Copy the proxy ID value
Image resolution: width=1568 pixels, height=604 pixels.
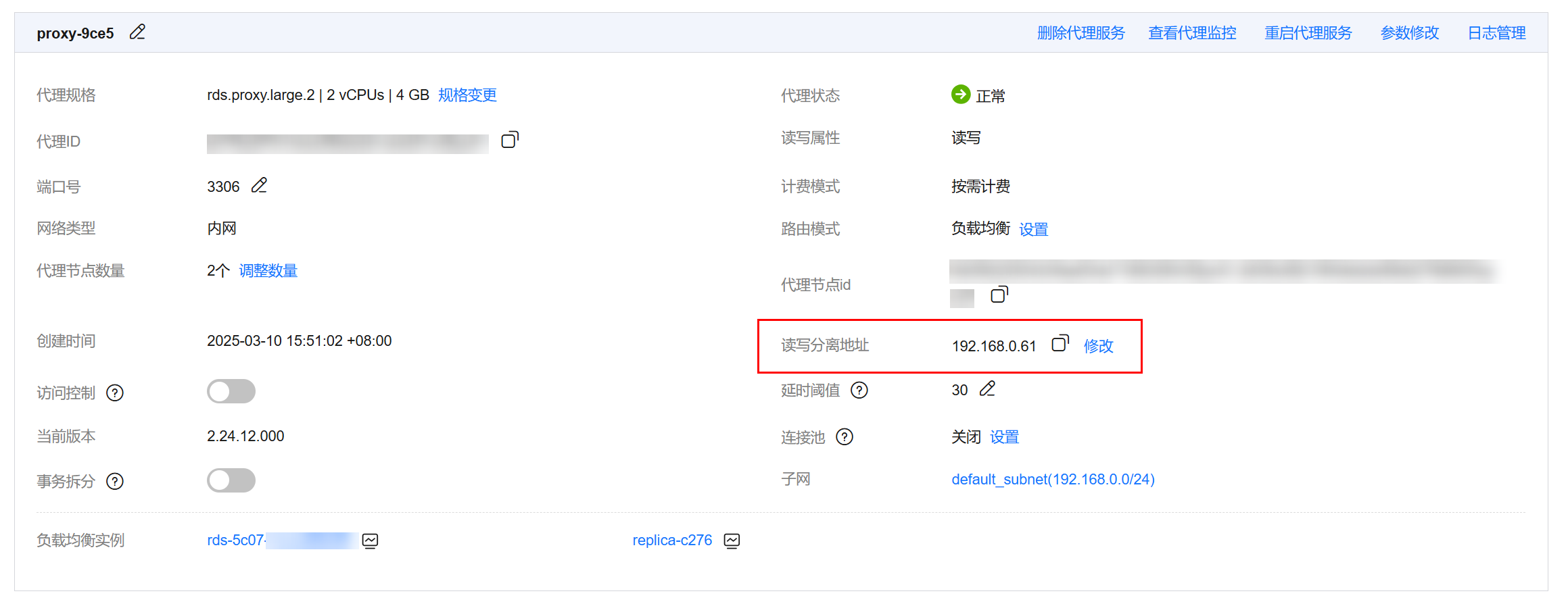click(x=510, y=140)
